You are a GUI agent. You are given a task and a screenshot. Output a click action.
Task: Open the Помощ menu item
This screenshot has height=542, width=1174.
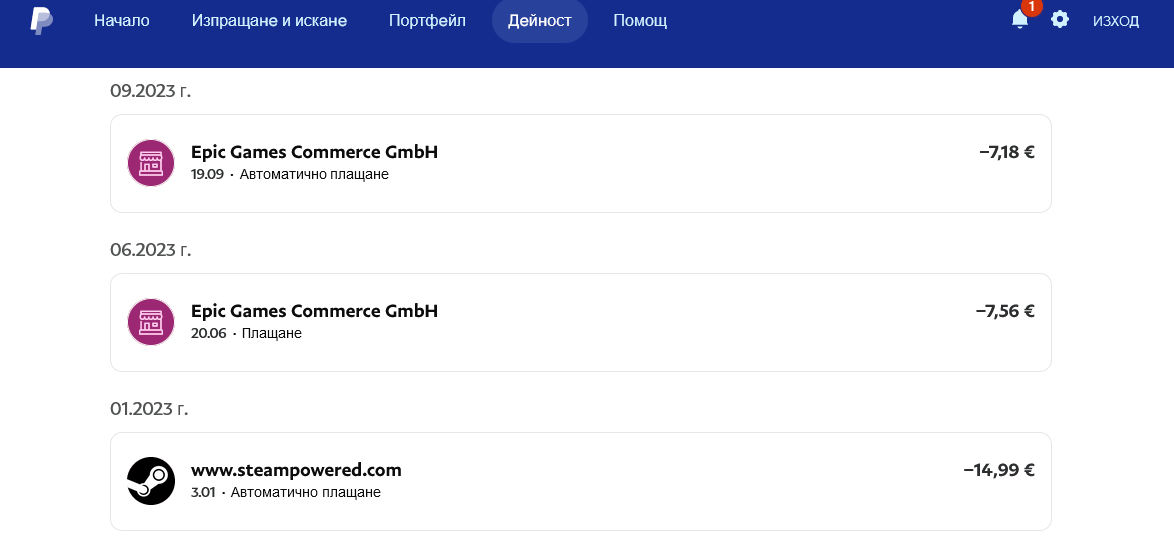coord(640,21)
